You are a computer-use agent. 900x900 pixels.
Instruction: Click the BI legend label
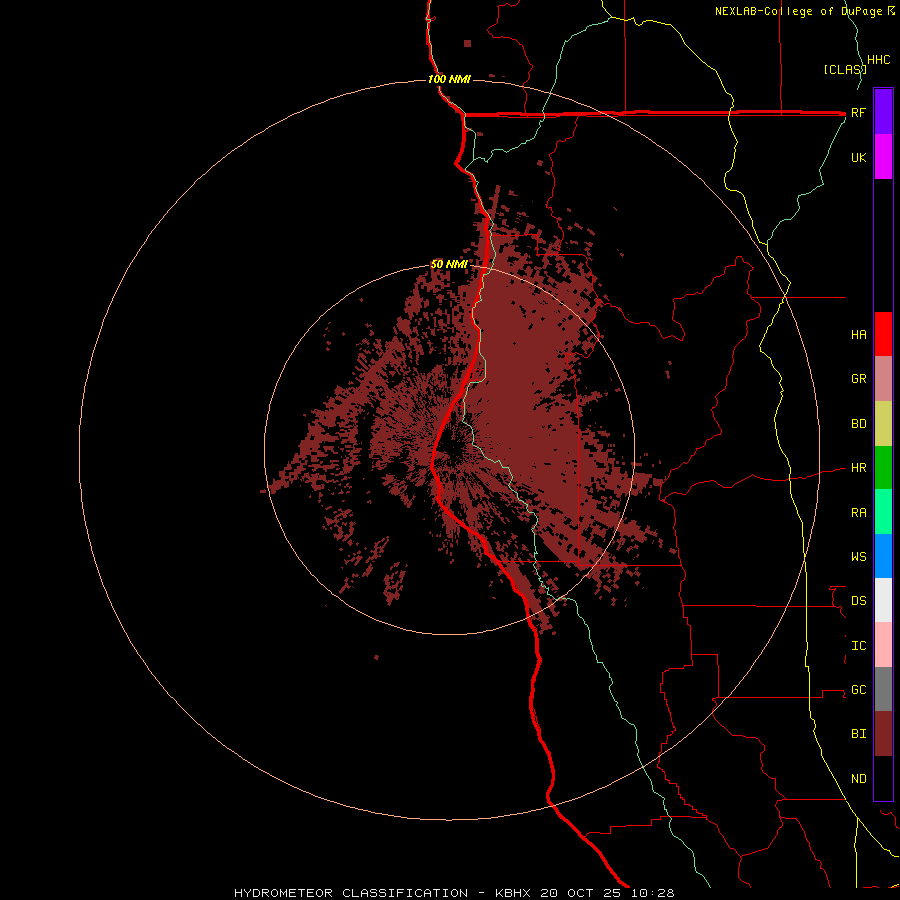[x=858, y=734]
